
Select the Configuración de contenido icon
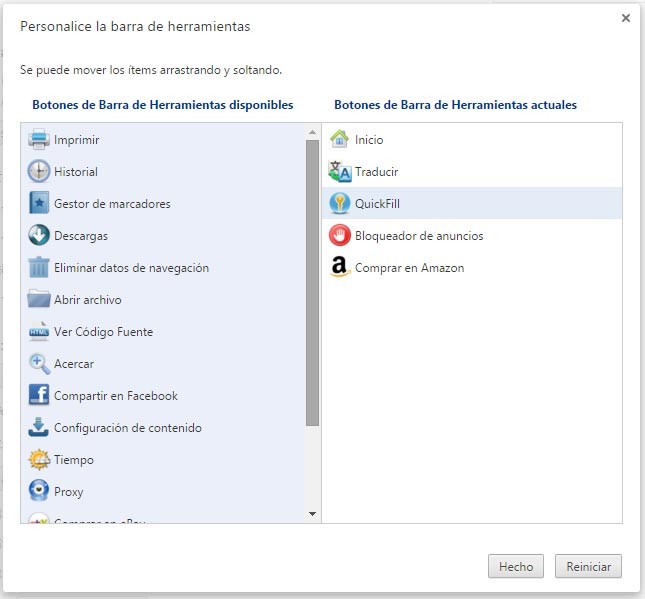point(39,427)
